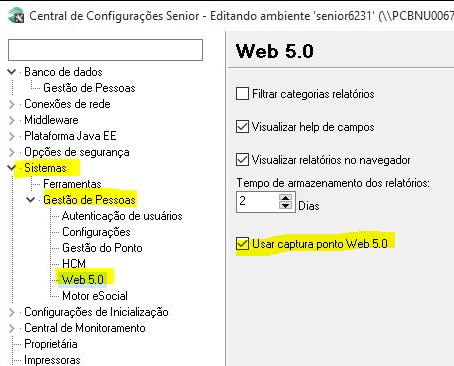Screen dimensions: 454x366
Task: Expand Central de Monitoramento node
Action: [12, 328]
